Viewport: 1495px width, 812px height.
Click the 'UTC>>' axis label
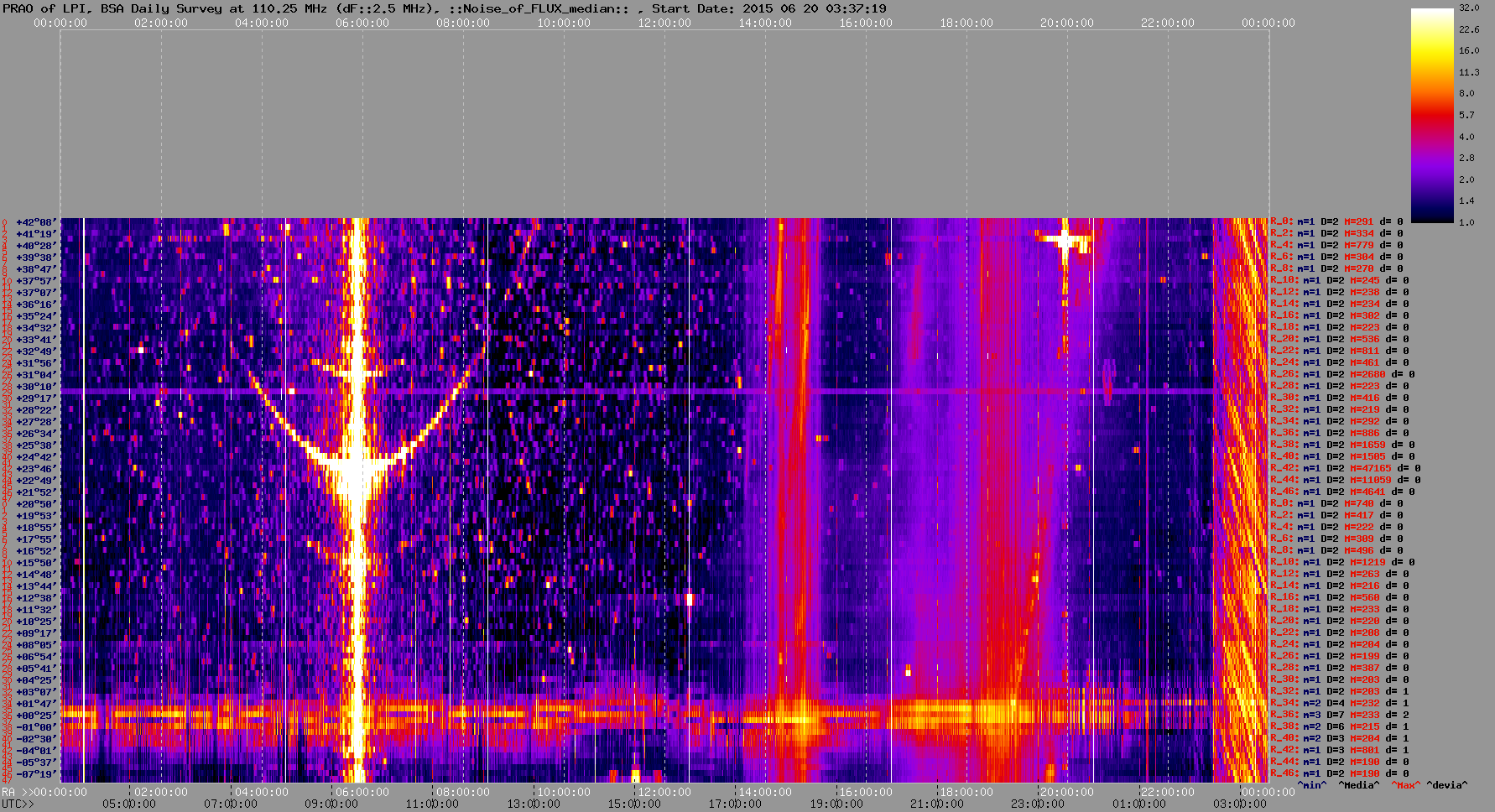[18, 804]
